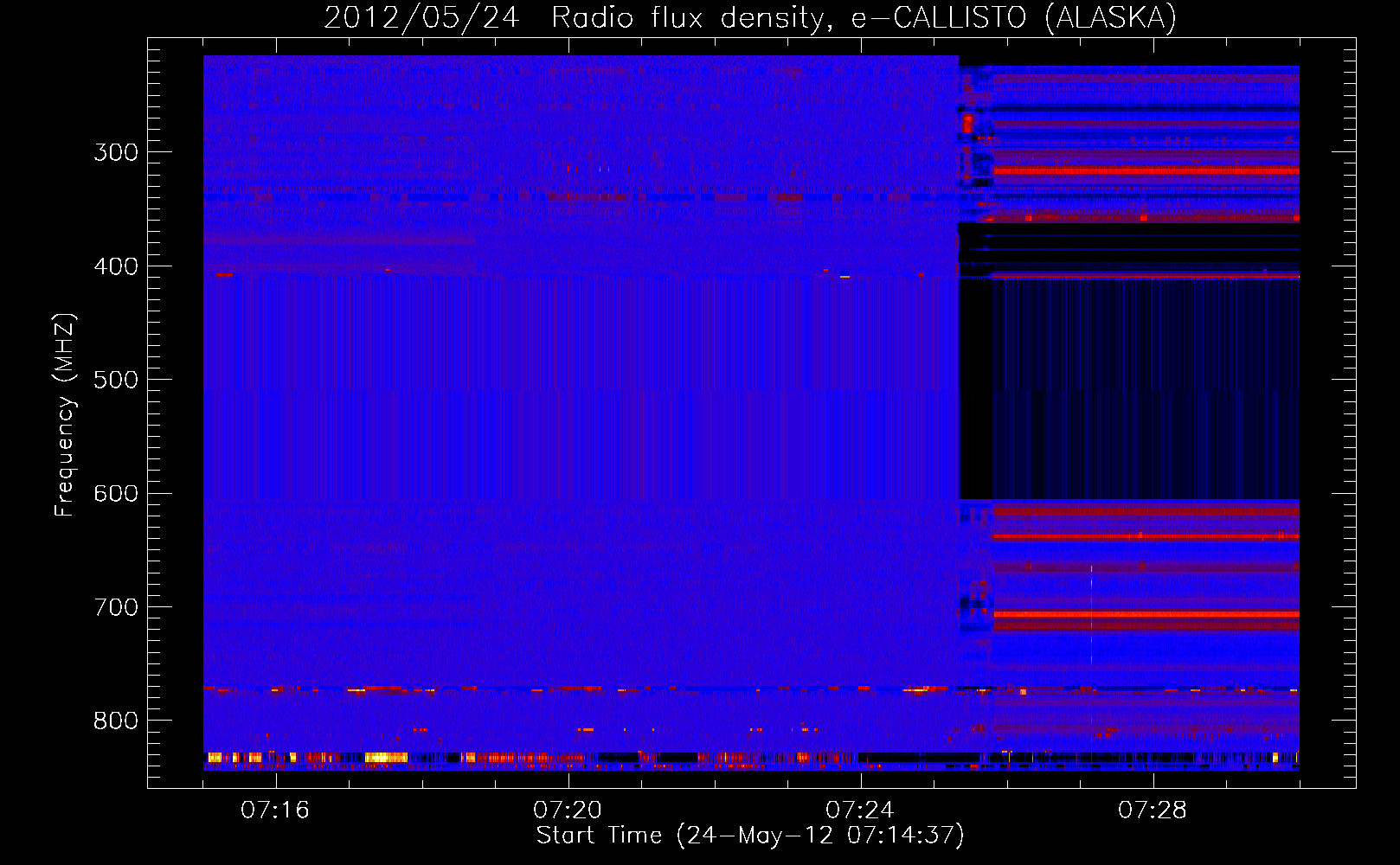Click the 400 frequency tick label
This screenshot has height=865, width=1400.
tap(116, 266)
